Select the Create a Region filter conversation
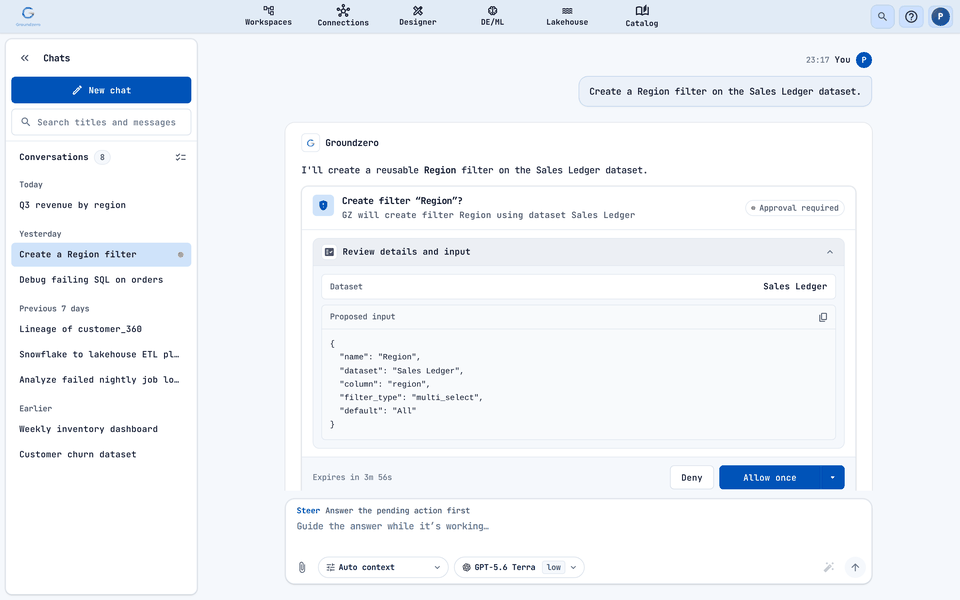Image resolution: width=960 pixels, height=600 pixels. pyautogui.click(x=101, y=255)
